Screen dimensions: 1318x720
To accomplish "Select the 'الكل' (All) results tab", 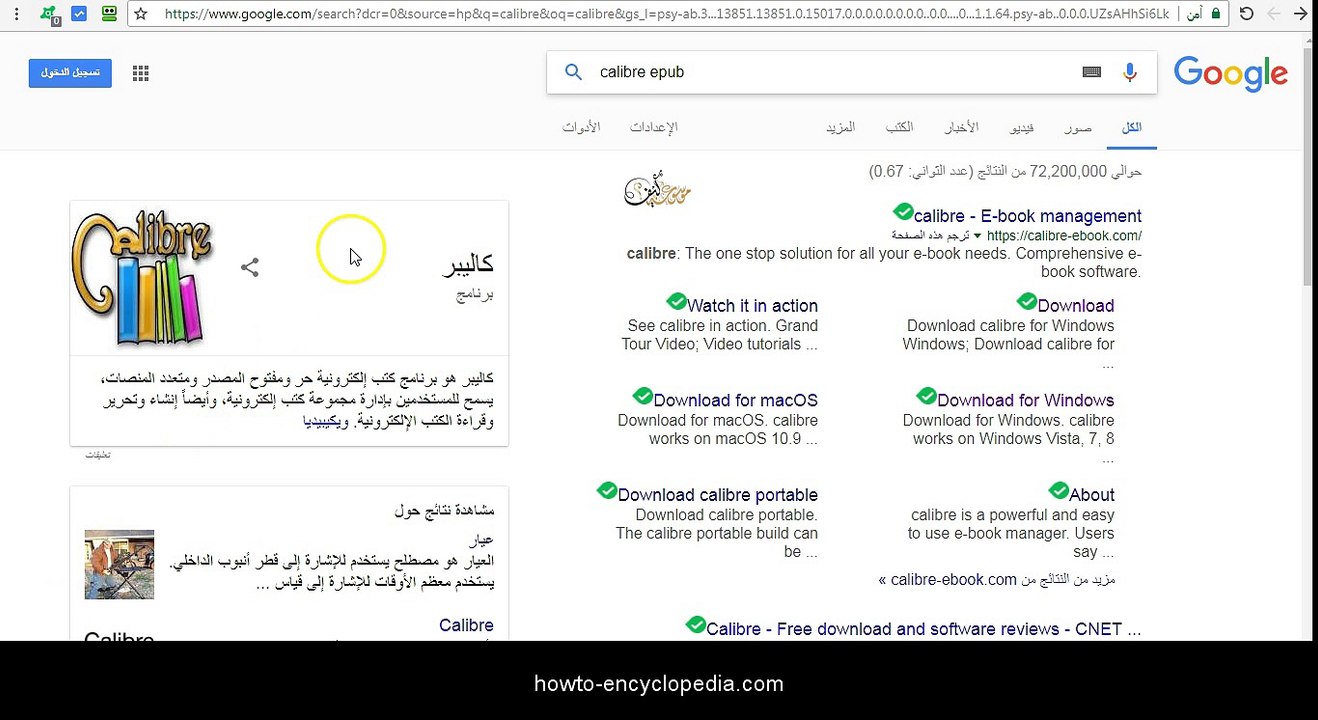I will pos(1132,128).
